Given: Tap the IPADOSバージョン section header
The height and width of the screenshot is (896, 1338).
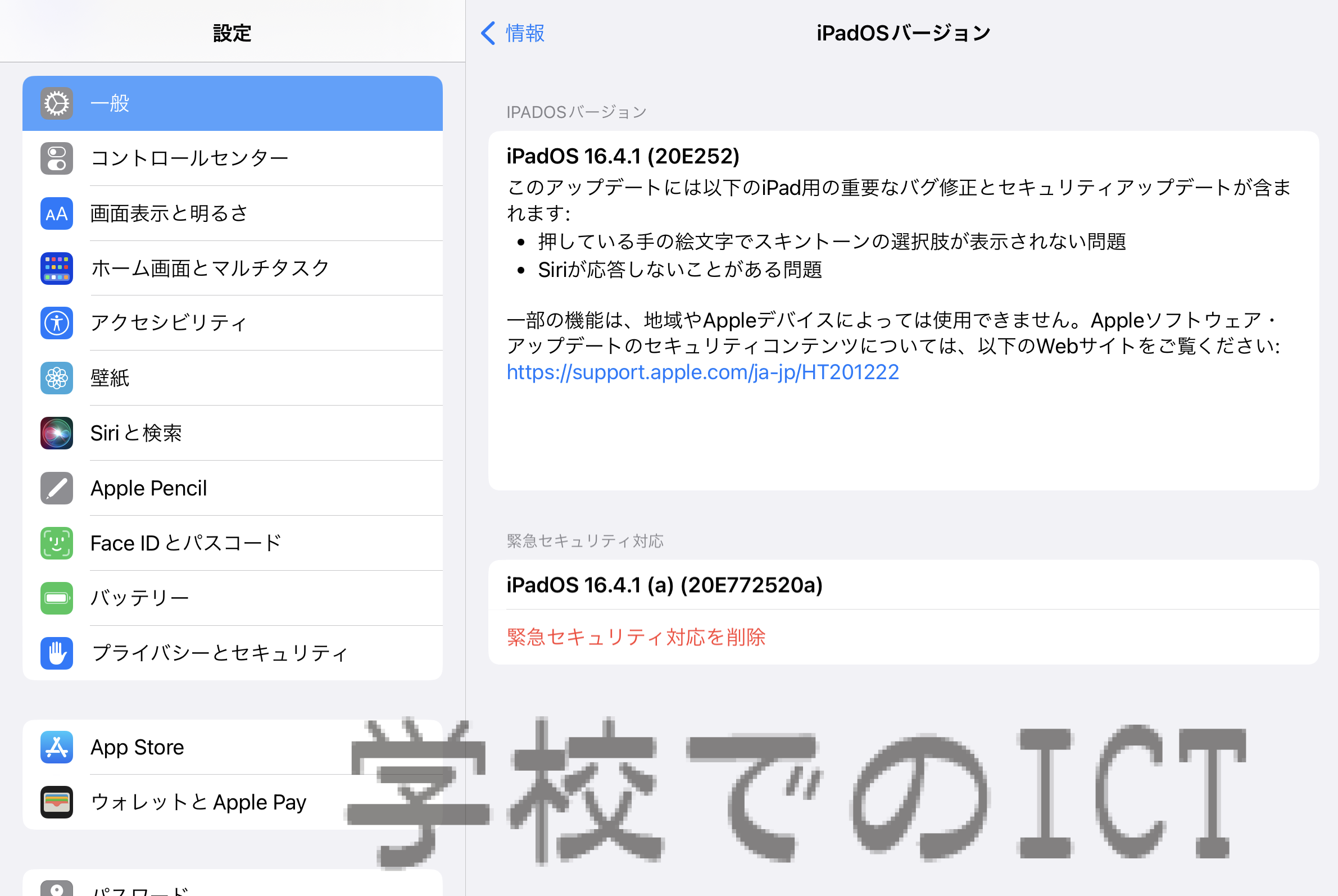Looking at the screenshot, I should [x=577, y=112].
